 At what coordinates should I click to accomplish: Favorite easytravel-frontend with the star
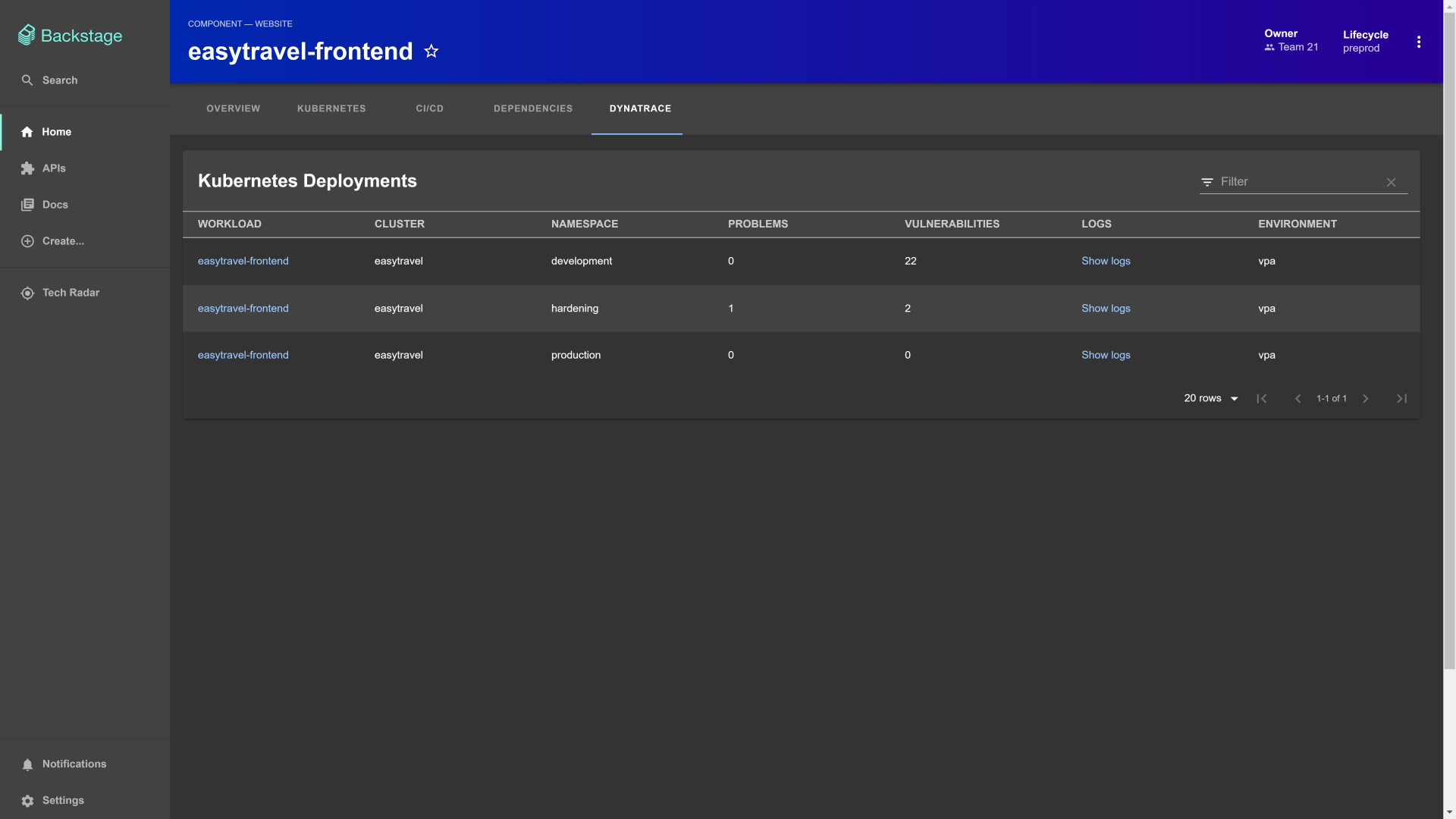pyautogui.click(x=431, y=52)
